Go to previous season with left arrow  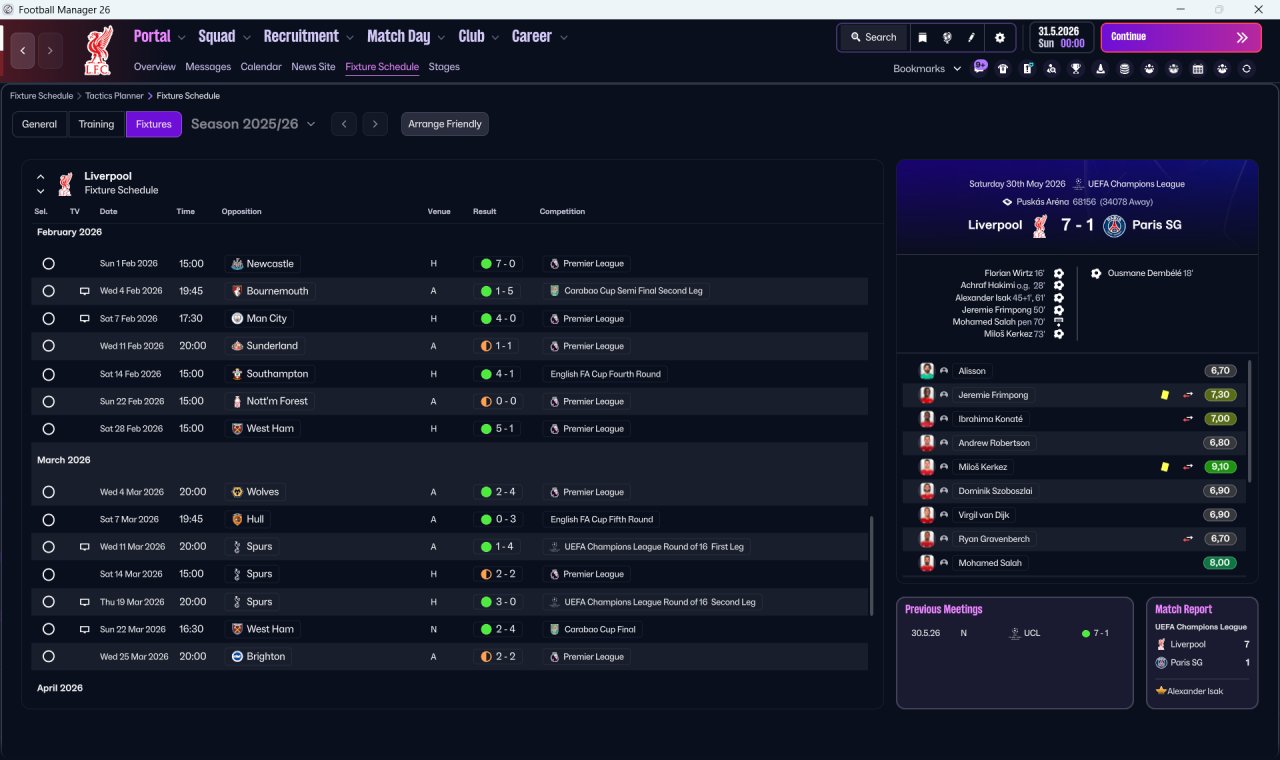(343, 124)
